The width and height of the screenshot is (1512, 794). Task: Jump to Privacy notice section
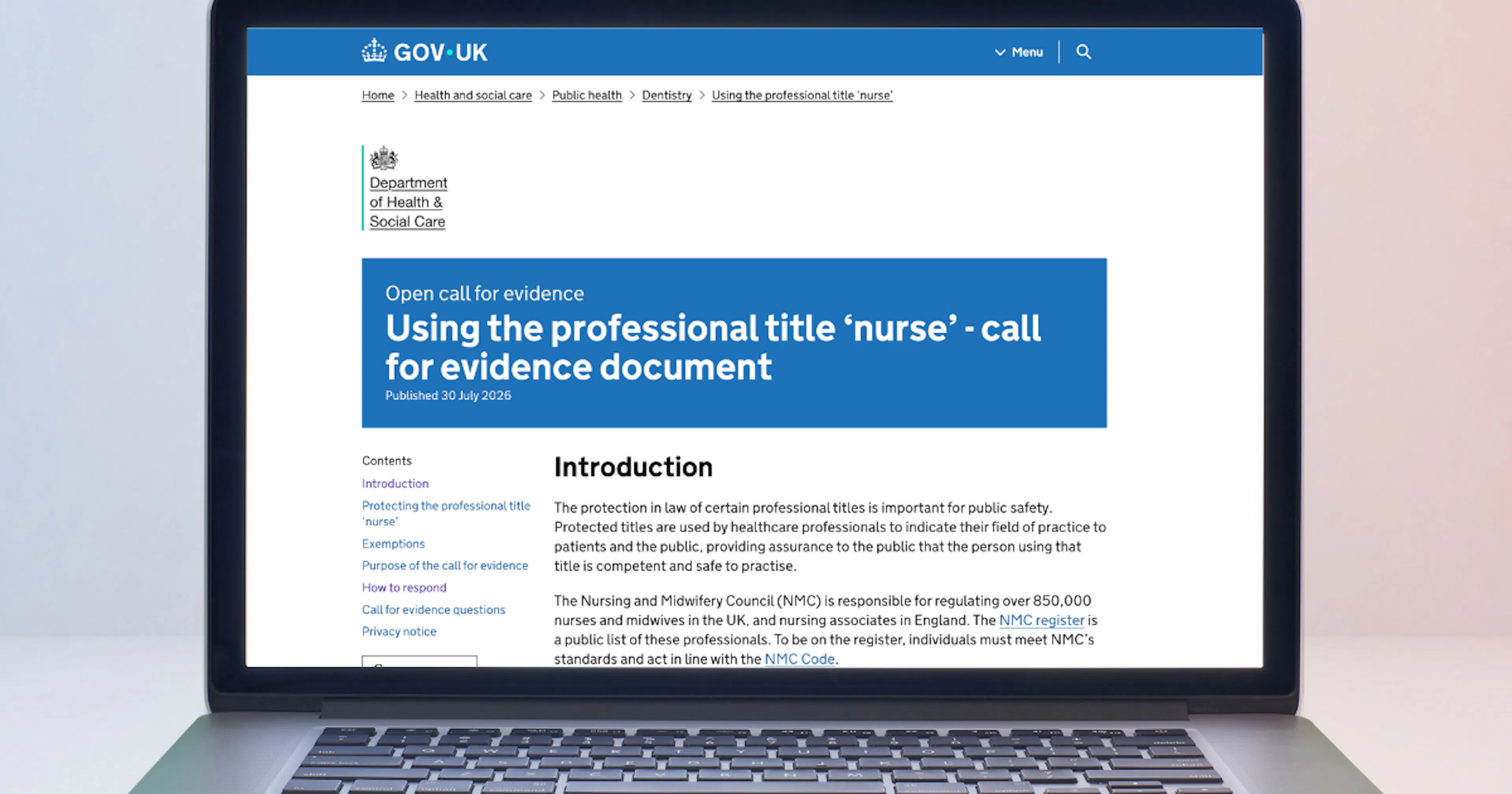[399, 631]
